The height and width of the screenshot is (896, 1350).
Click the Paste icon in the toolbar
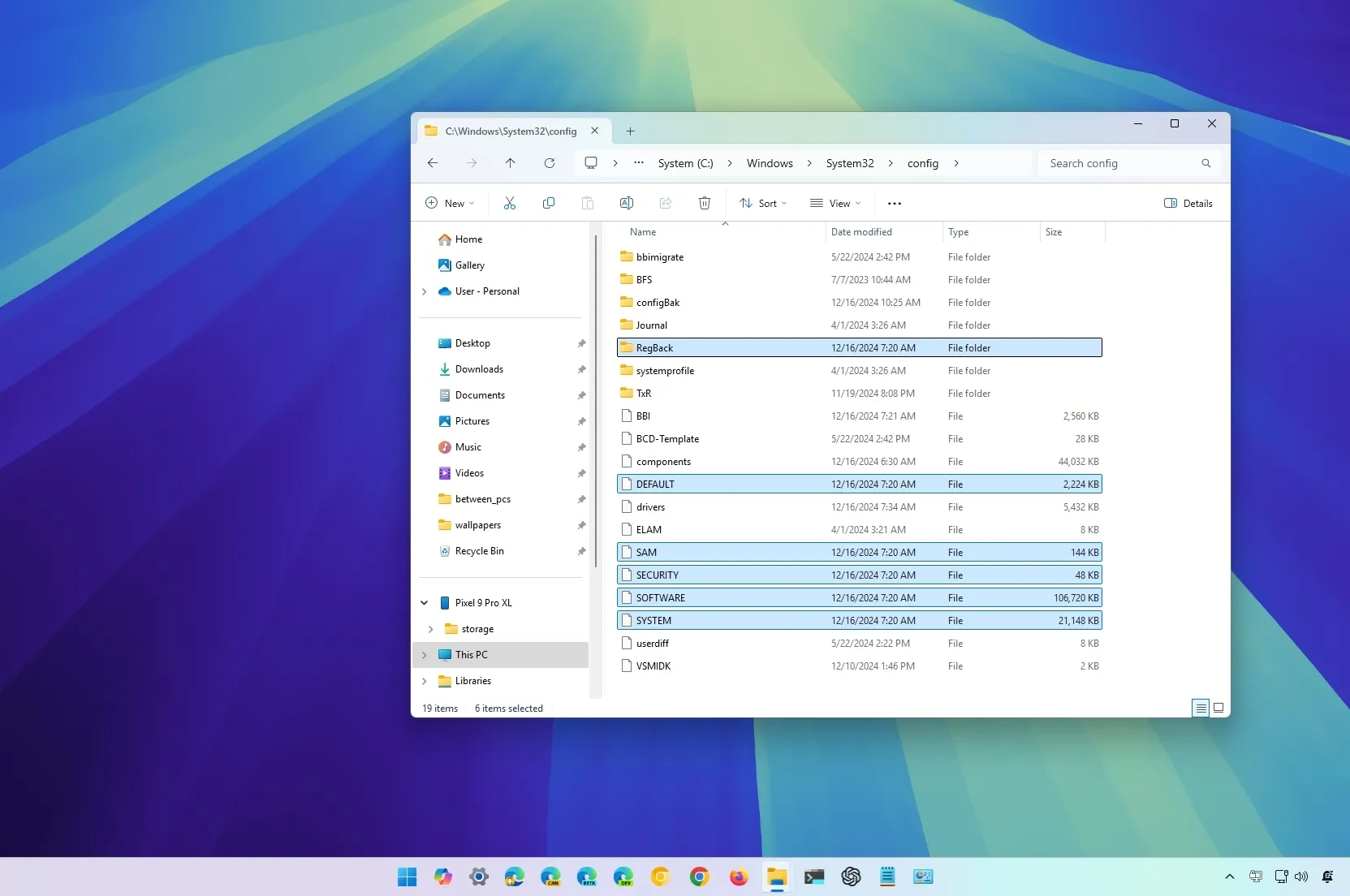(588, 203)
